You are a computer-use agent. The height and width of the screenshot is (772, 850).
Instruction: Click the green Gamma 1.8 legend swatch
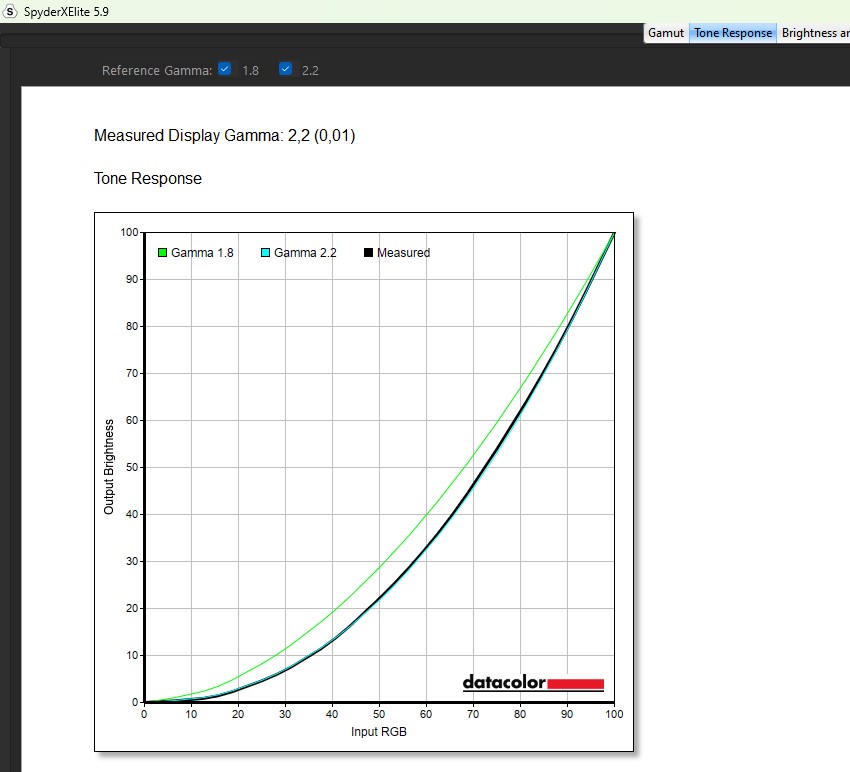[163, 253]
